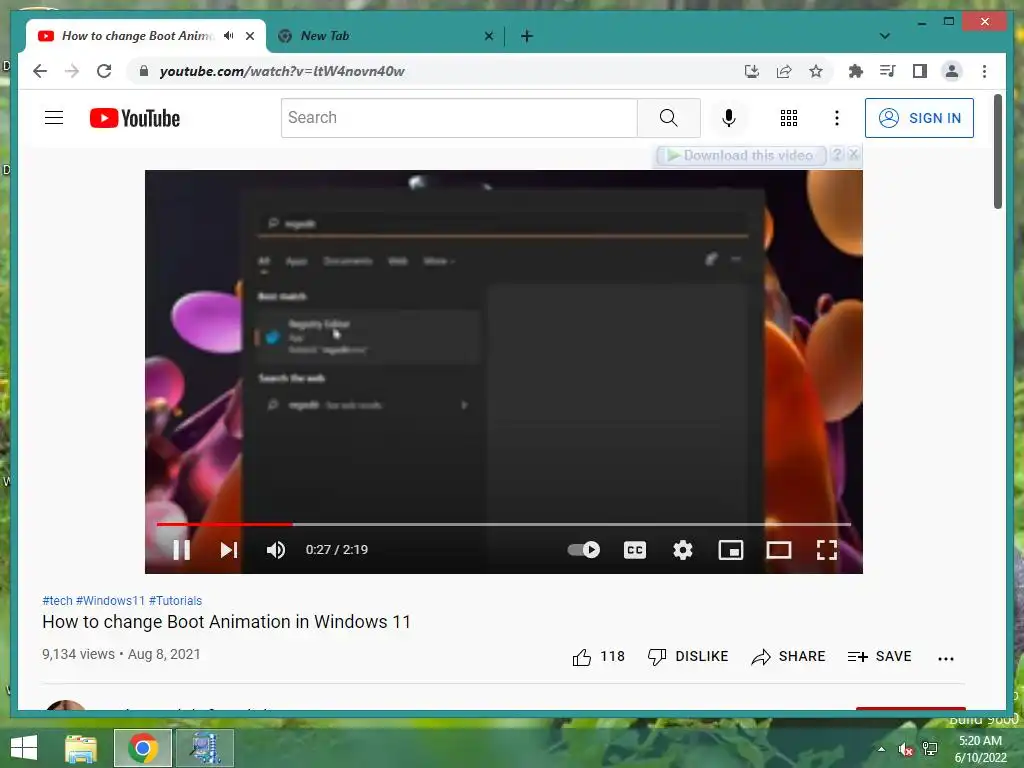Pause the YouTube video
The height and width of the screenshot is (768, 1024).
click(x=182, y=550)
